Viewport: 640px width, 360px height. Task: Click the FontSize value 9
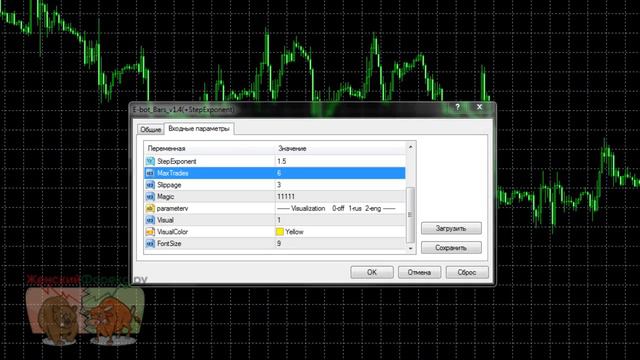(279, 243)
